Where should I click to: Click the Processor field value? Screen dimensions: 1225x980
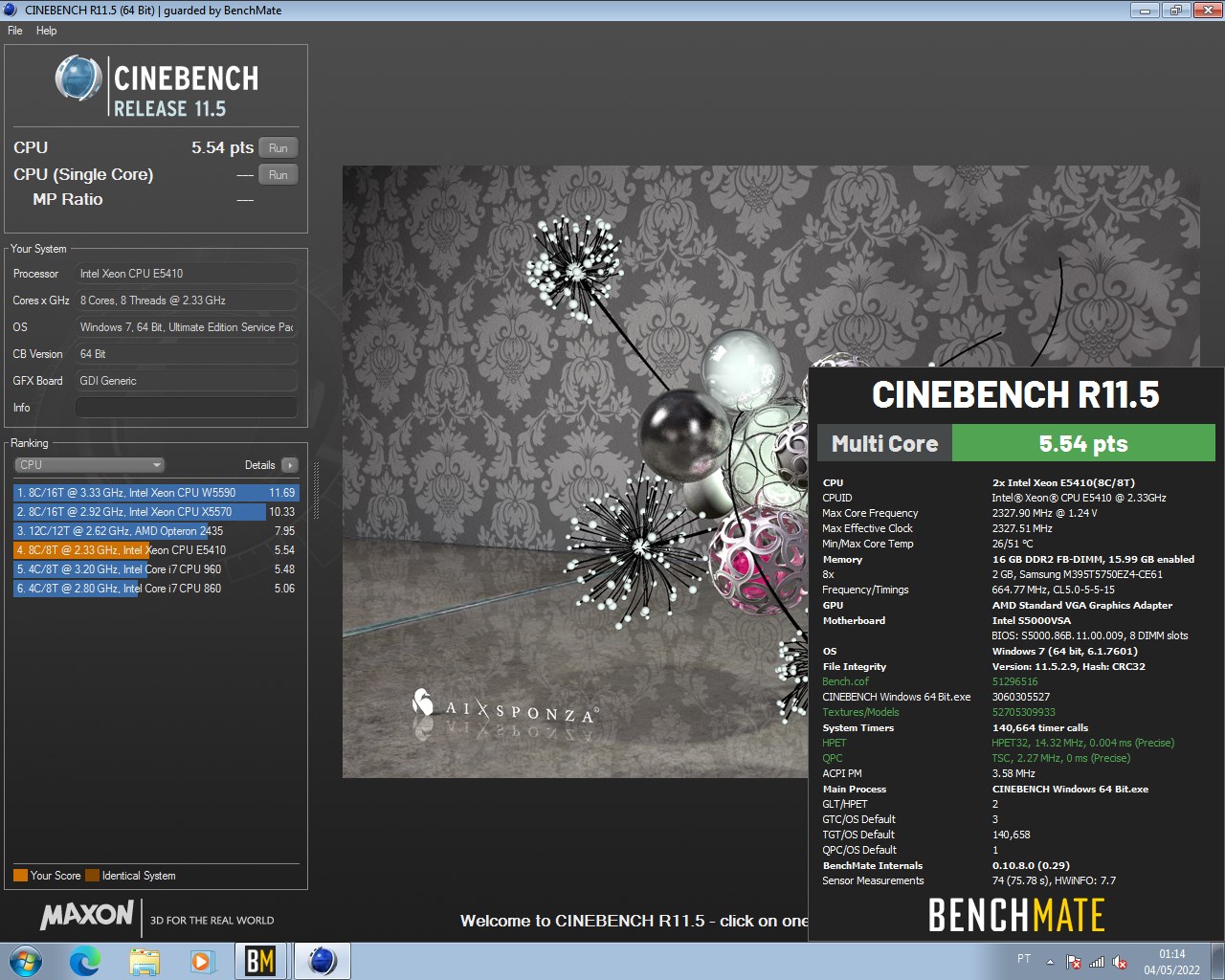click(x=187, y=274)
